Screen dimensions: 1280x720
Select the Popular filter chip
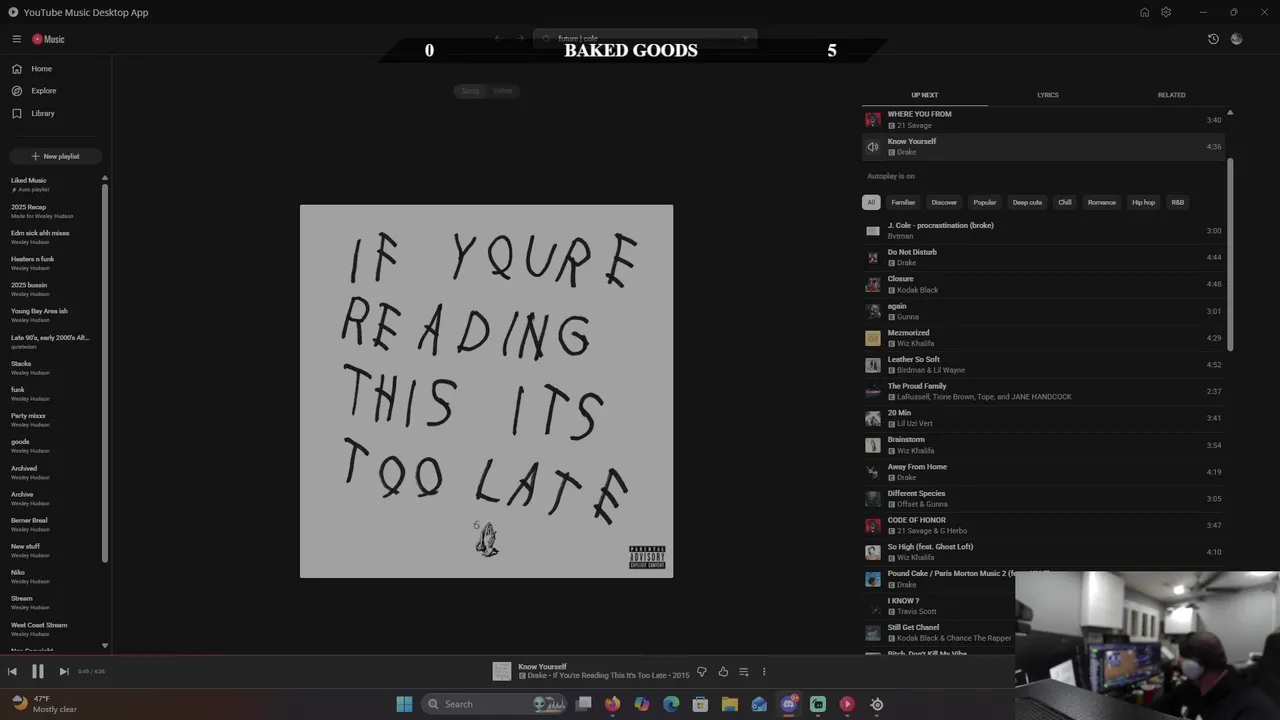[x=985, y=202]
